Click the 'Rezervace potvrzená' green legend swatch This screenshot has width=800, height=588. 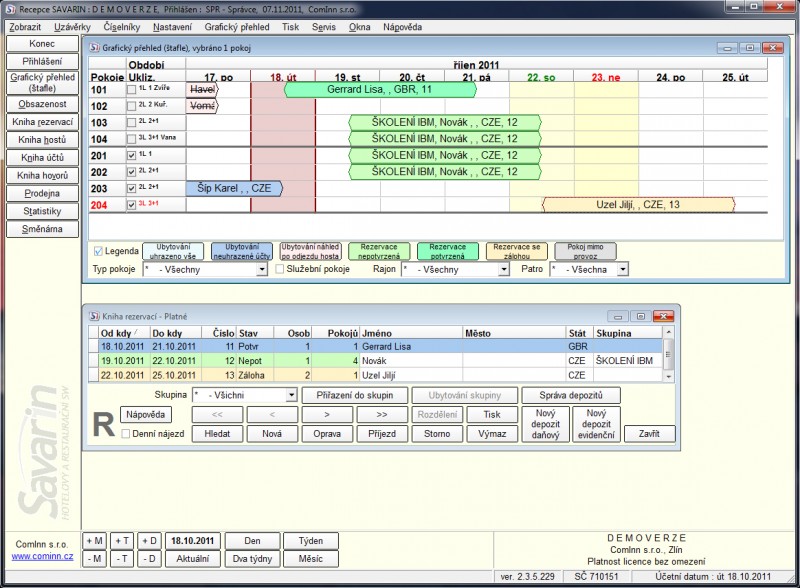[447, 250]
